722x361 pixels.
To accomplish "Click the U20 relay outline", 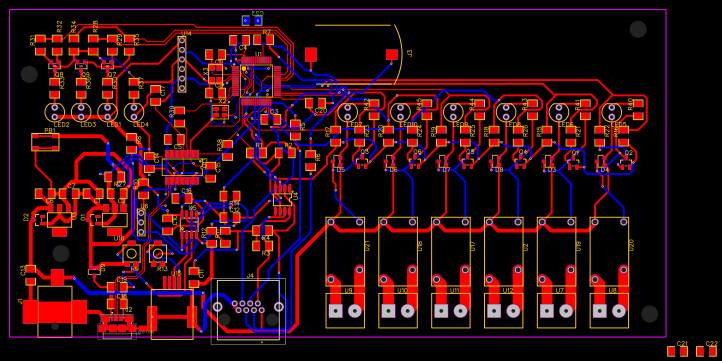I will point(609,251).
